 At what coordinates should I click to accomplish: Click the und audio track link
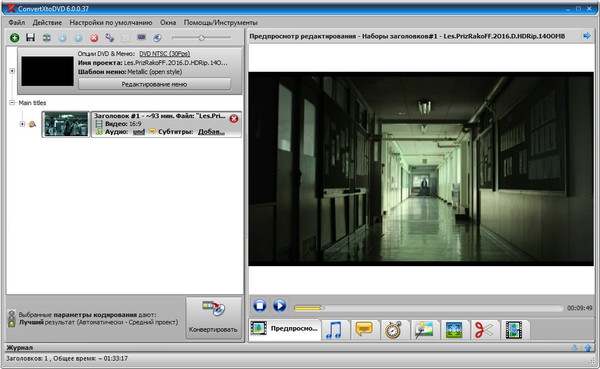pyautogui.click(x=139, y=132)
